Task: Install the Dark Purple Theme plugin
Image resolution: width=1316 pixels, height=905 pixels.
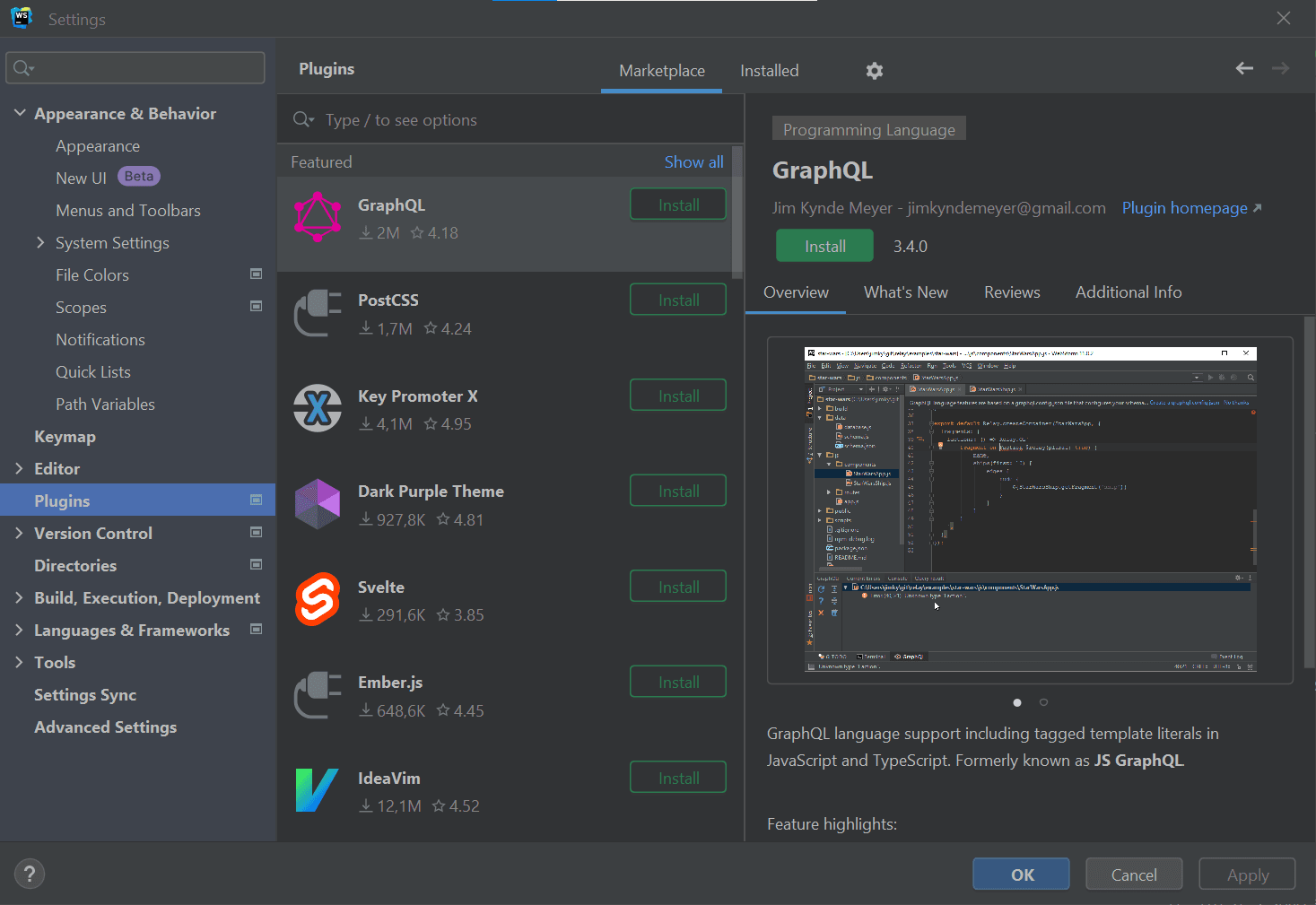Action: [x=678, y=491]
